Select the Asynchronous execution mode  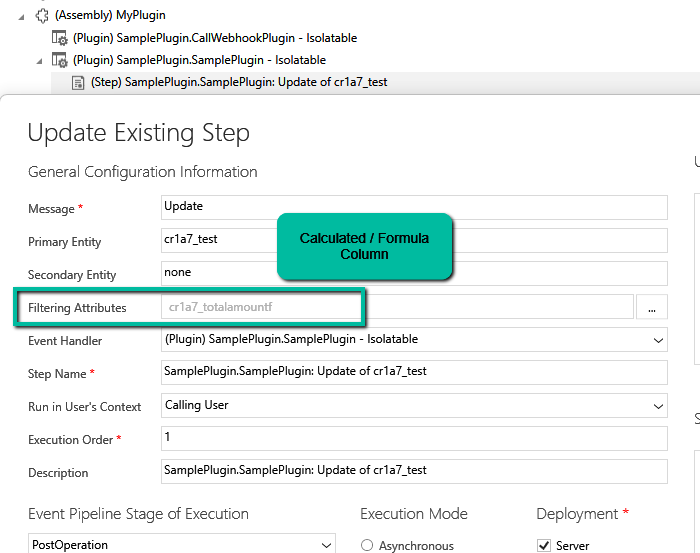[367, 545]
